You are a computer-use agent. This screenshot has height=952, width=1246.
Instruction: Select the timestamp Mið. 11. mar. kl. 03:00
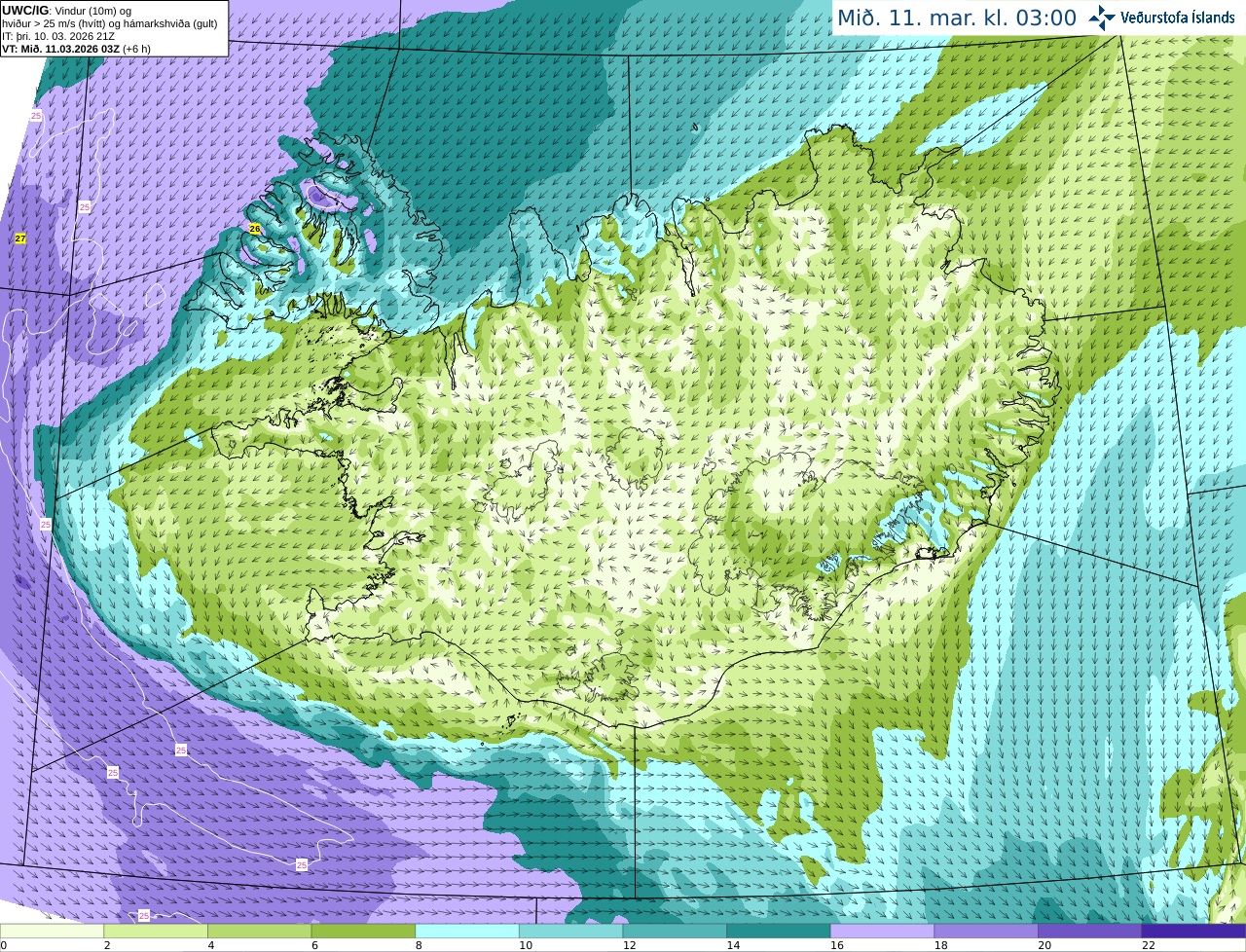coord(957,18)
